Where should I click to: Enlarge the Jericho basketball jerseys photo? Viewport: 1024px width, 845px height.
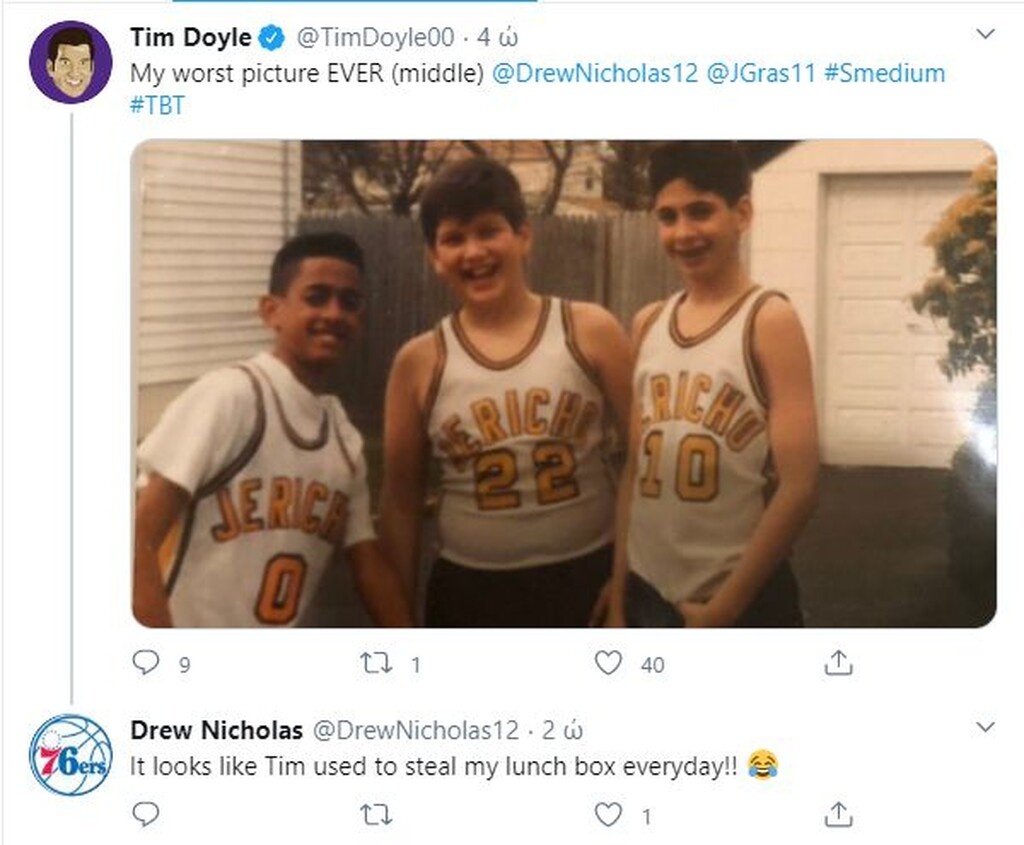(x=563, y=384)
